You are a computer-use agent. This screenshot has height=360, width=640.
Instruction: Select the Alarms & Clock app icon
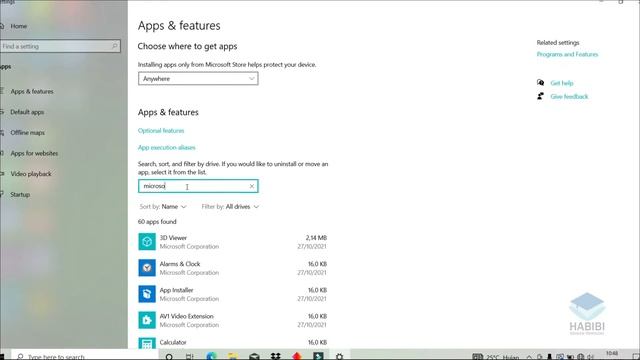tap(147, 268)
